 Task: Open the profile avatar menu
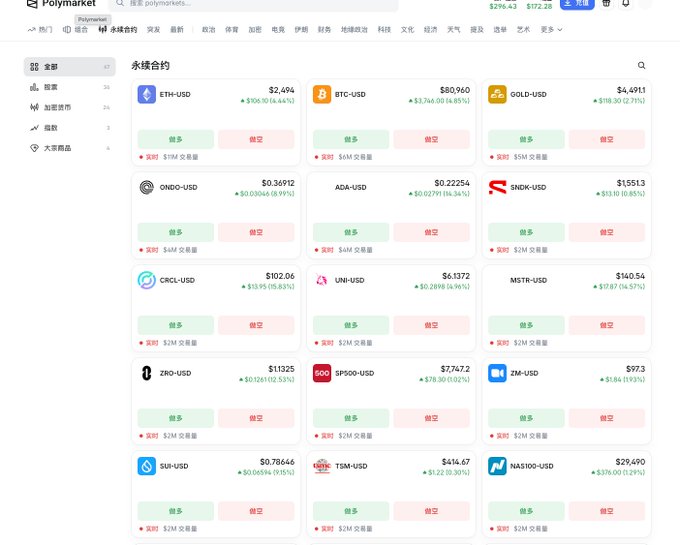pyautogui.click(x=645, y=3)
